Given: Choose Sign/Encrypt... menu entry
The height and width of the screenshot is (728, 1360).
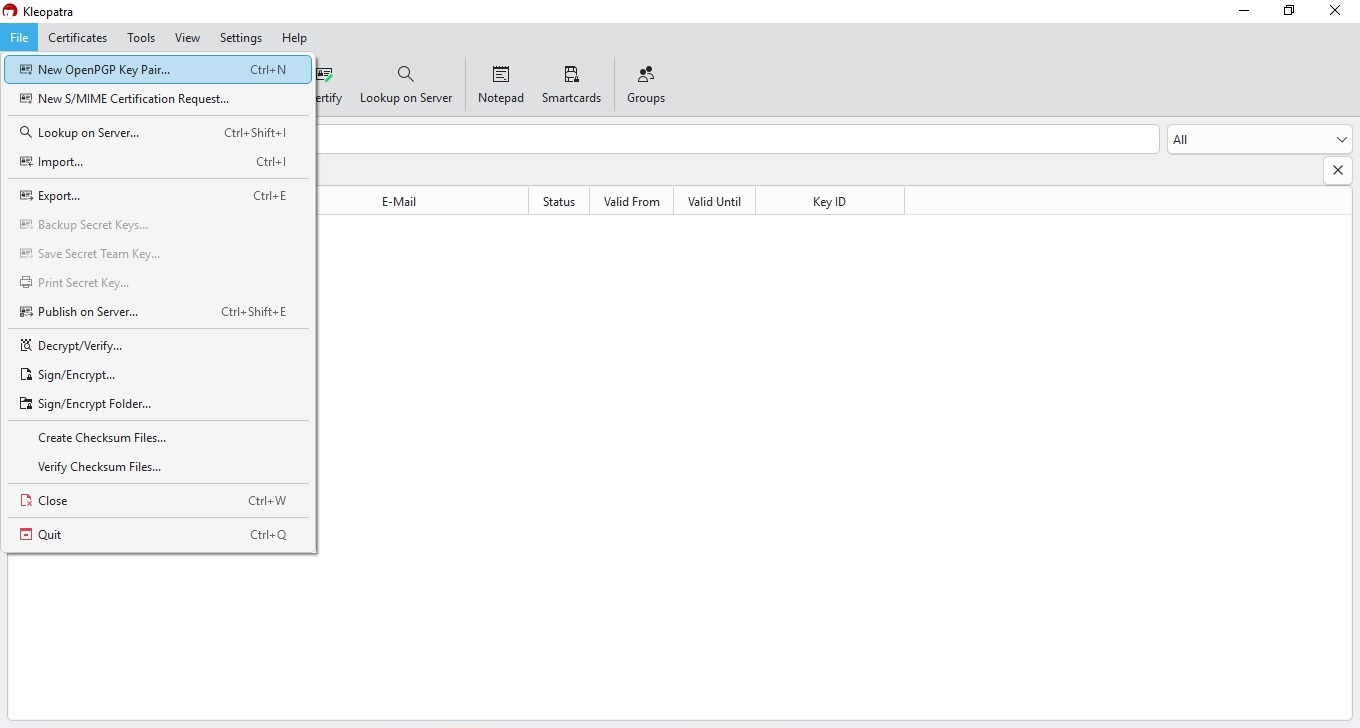Looking at the screenshot, I should coord(158,375).
